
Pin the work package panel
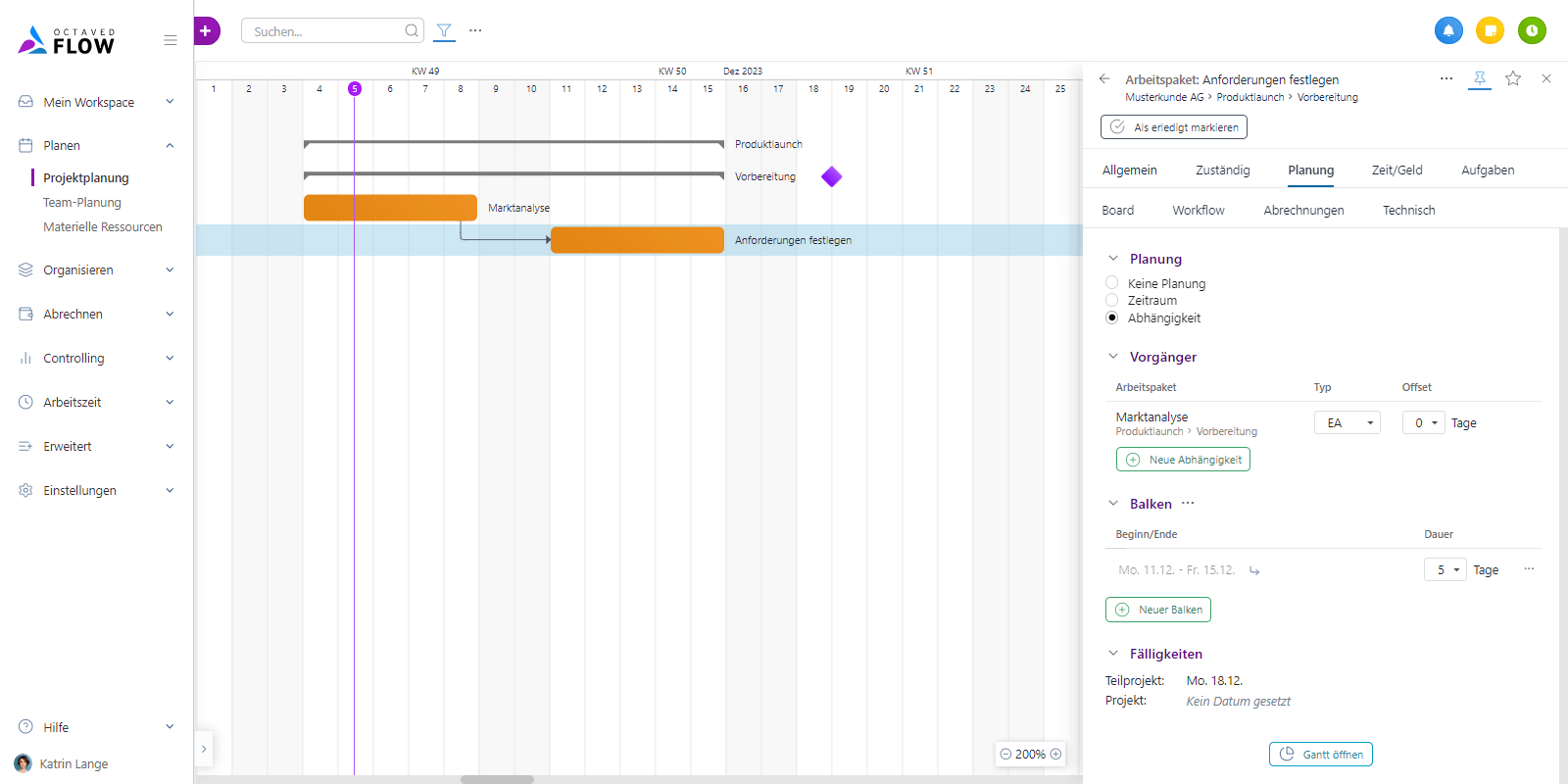point(1480,78)
